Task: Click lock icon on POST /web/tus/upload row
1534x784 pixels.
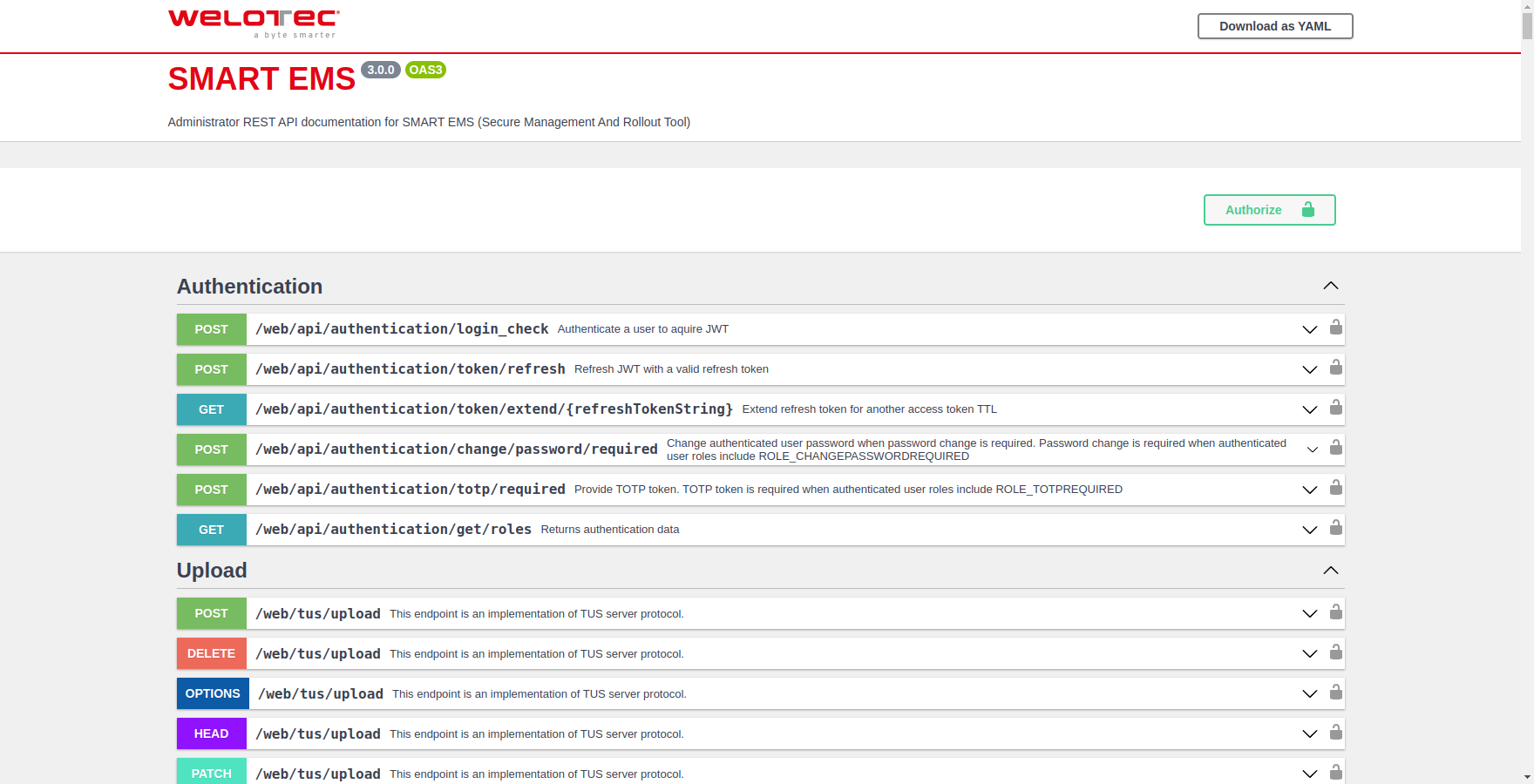Action: click(x=1335, y=612)
